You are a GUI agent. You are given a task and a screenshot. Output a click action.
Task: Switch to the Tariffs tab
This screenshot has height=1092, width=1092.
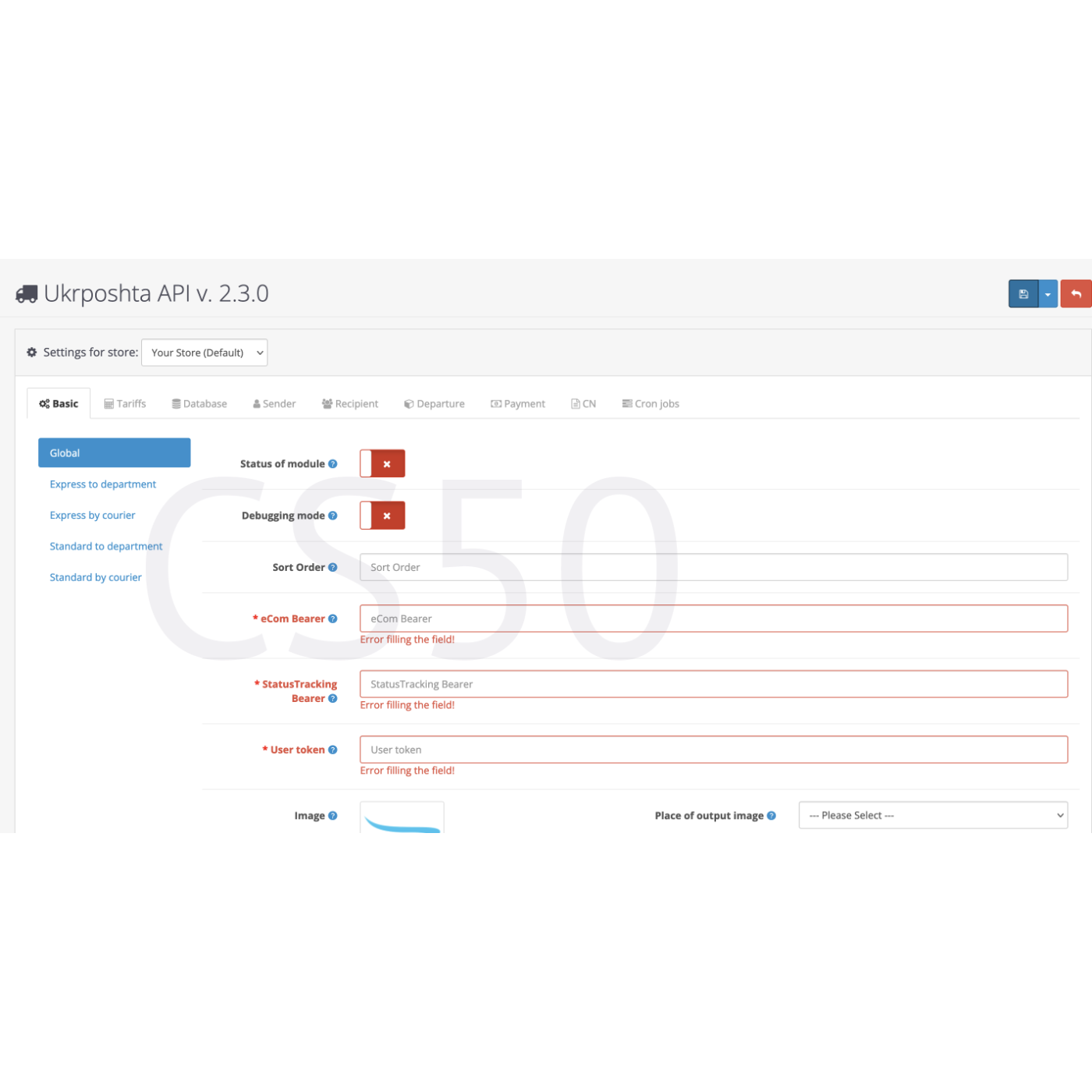pos(125,404)
